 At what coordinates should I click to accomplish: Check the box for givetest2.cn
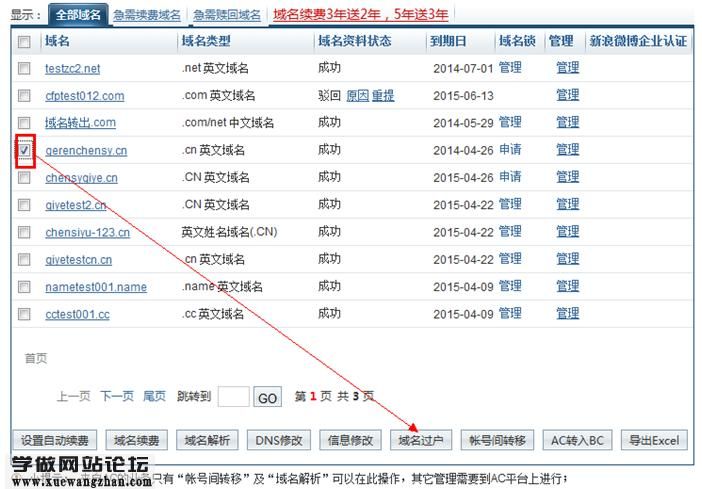(24, 205)
